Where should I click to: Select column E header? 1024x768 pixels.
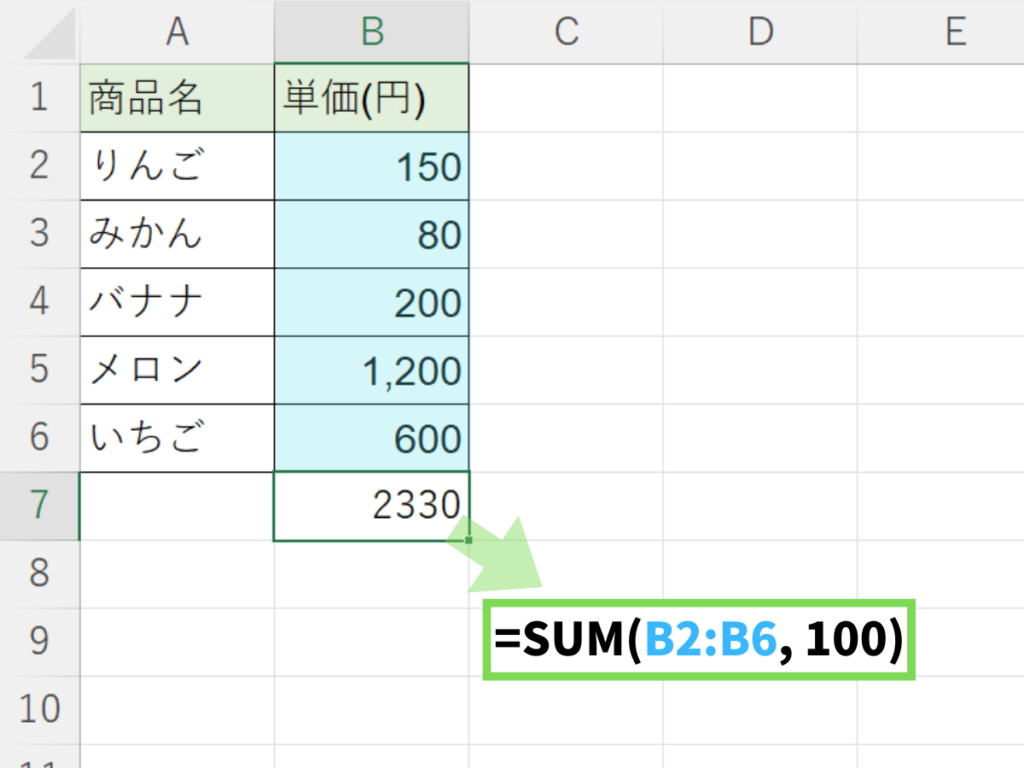(954, 32)
